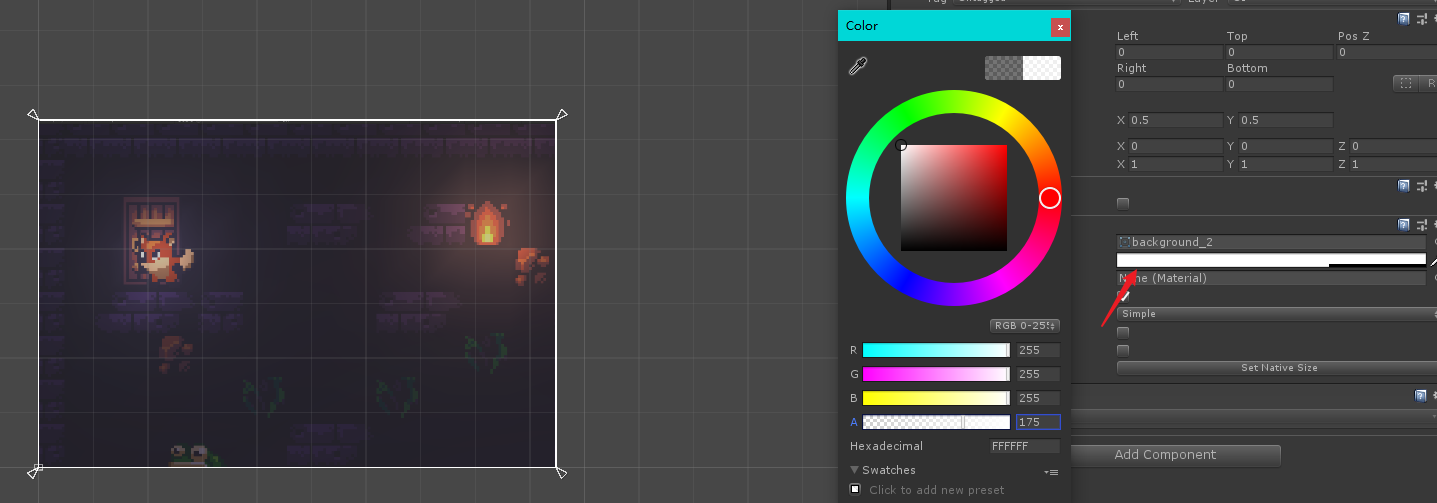Click the scale Z field

coord(1393,164)
